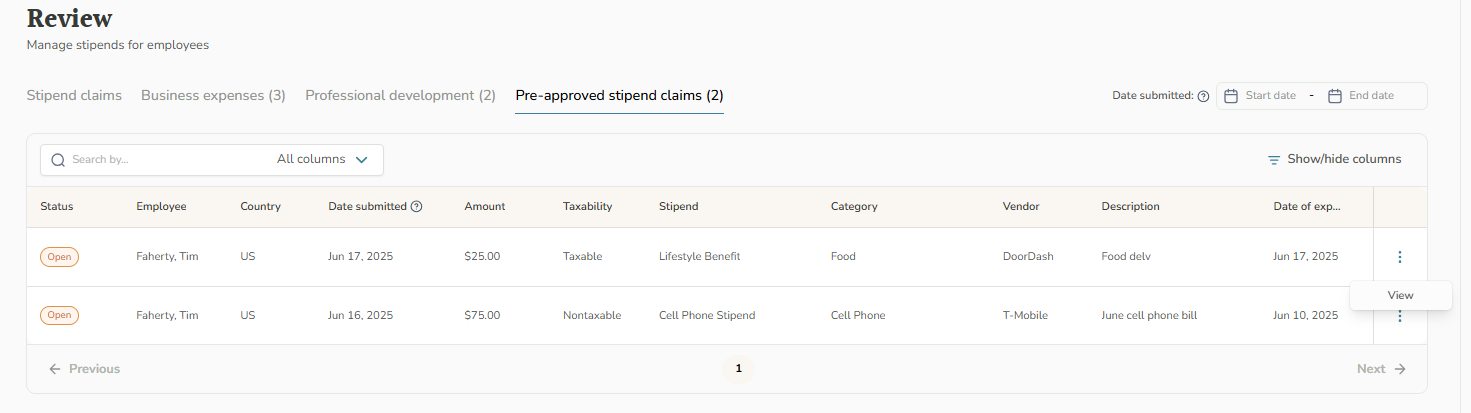This screenshot has height=413, width=1471.
Task: Click the End date calendar icon
Action: pyautogui.click(x=1334, y=96)
